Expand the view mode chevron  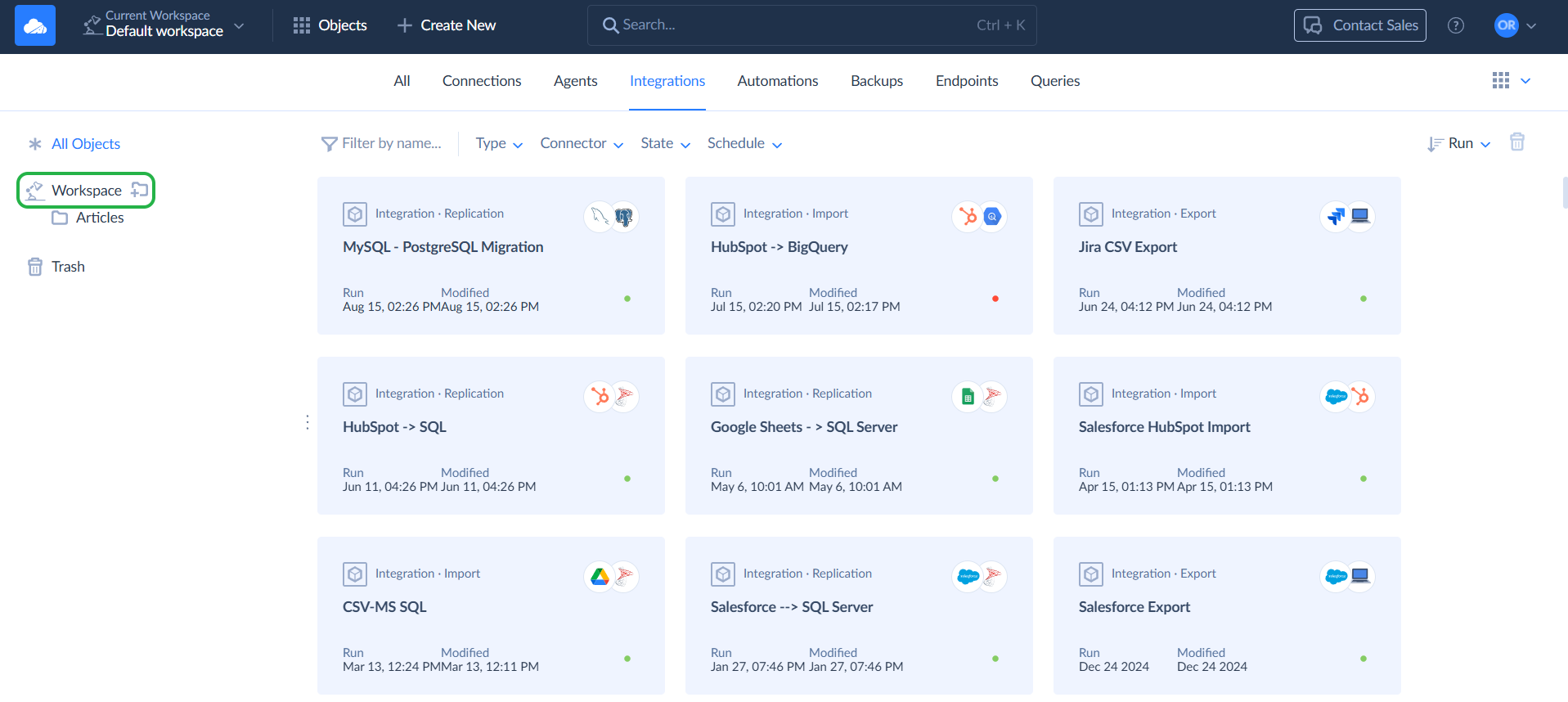[x=1525, y=81]
